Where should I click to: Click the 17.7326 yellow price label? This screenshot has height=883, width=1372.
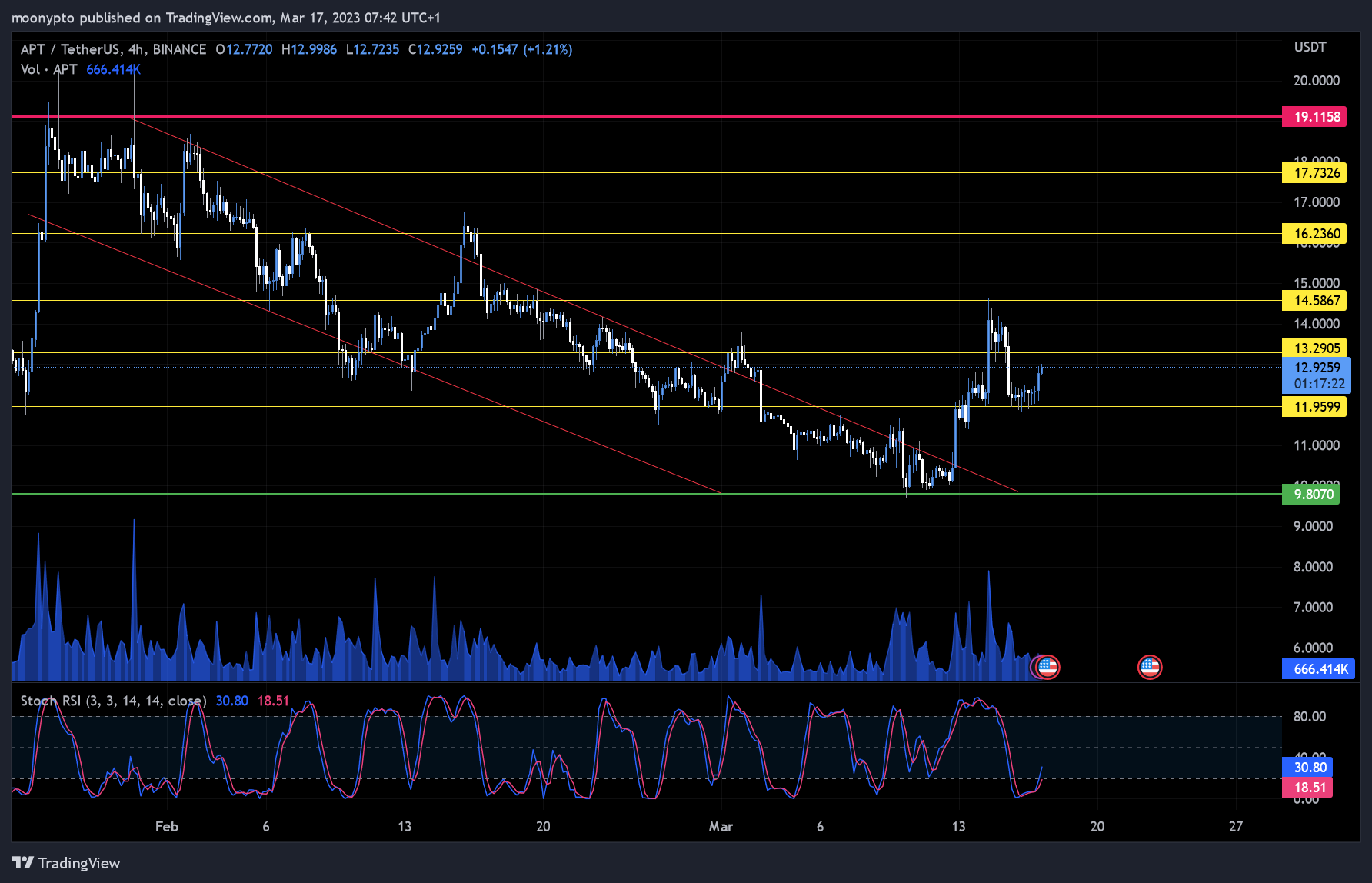tap(1314, 173)
